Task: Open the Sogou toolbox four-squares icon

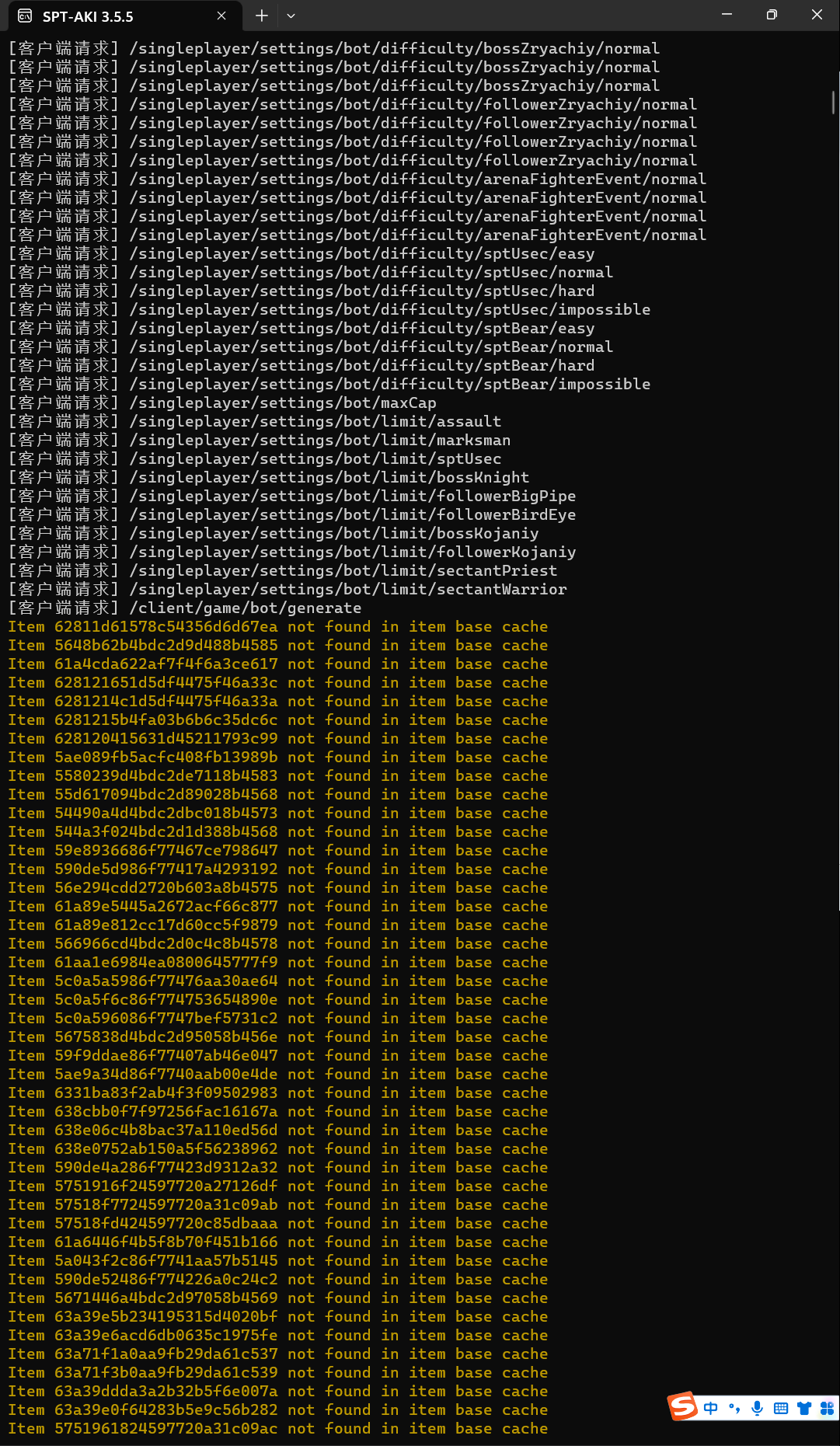Action: 827,1408
